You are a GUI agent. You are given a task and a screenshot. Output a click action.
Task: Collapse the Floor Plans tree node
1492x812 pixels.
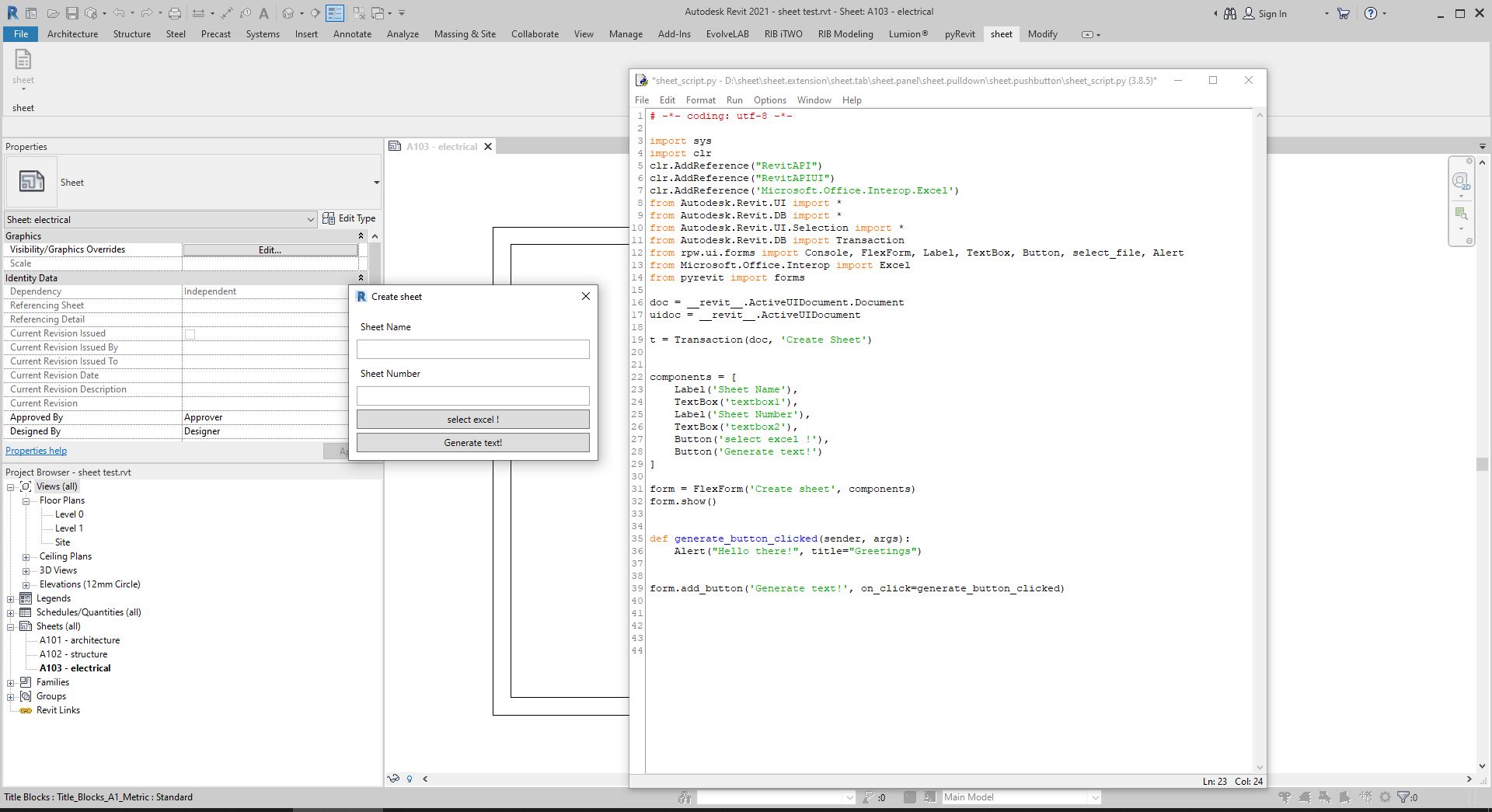(x=26, y=501)
